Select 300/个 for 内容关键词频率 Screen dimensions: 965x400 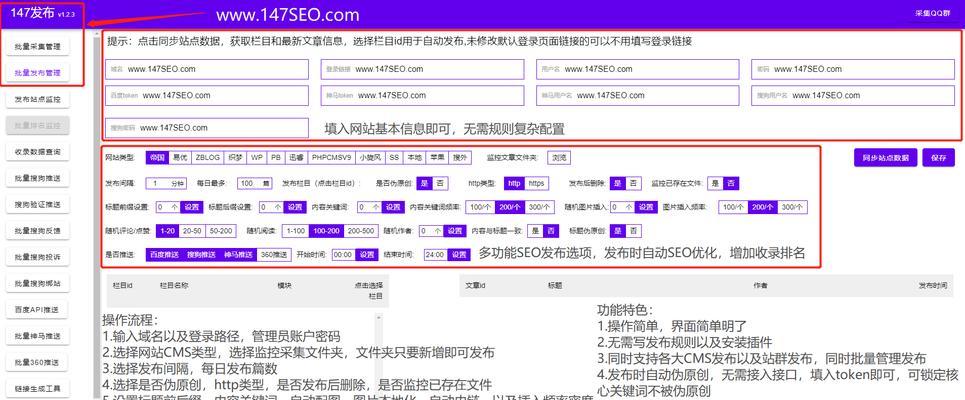click(x=540, y=207)
